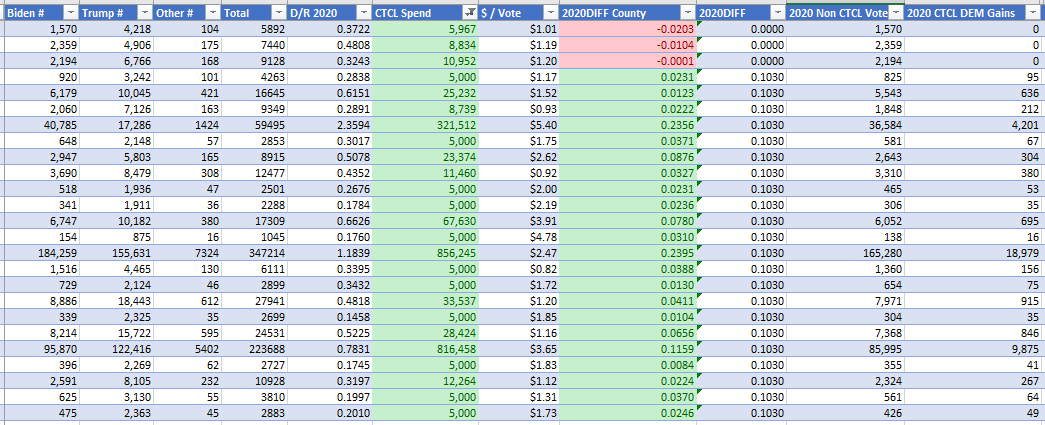
Task: Open the Other # column filter dropdown
Action: tap(212, 13)
